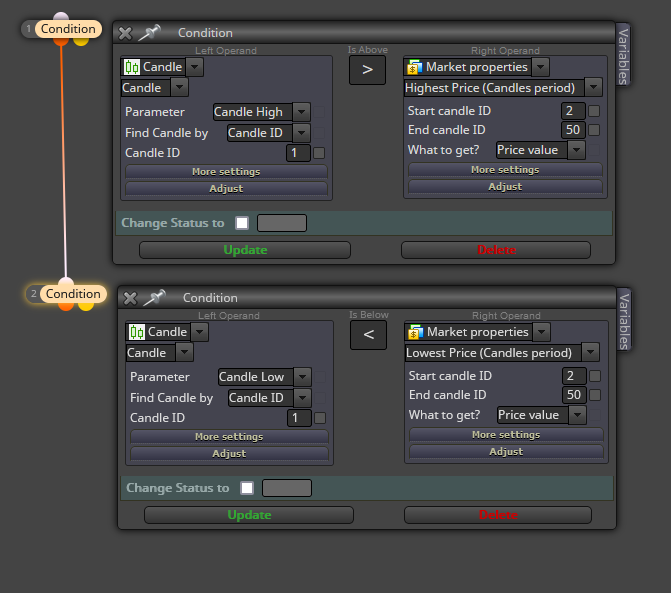Viewport: 671px width, 593px height.
Task: Click yellow connector dot under Condition 1 node
Action: click(81, 42)
